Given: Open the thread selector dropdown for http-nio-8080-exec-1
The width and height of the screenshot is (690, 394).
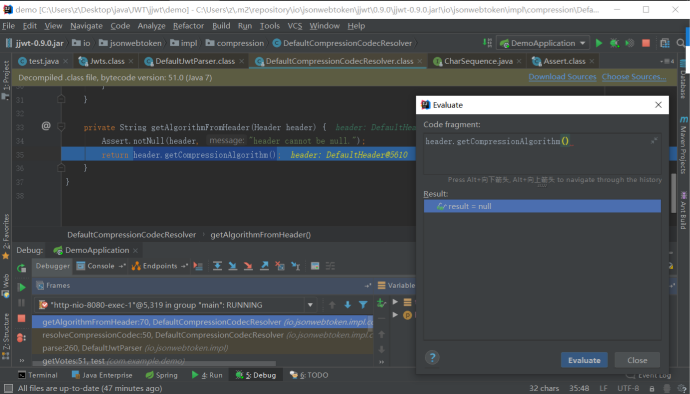Looking at the screenshot, I should (x=310, y=305).
